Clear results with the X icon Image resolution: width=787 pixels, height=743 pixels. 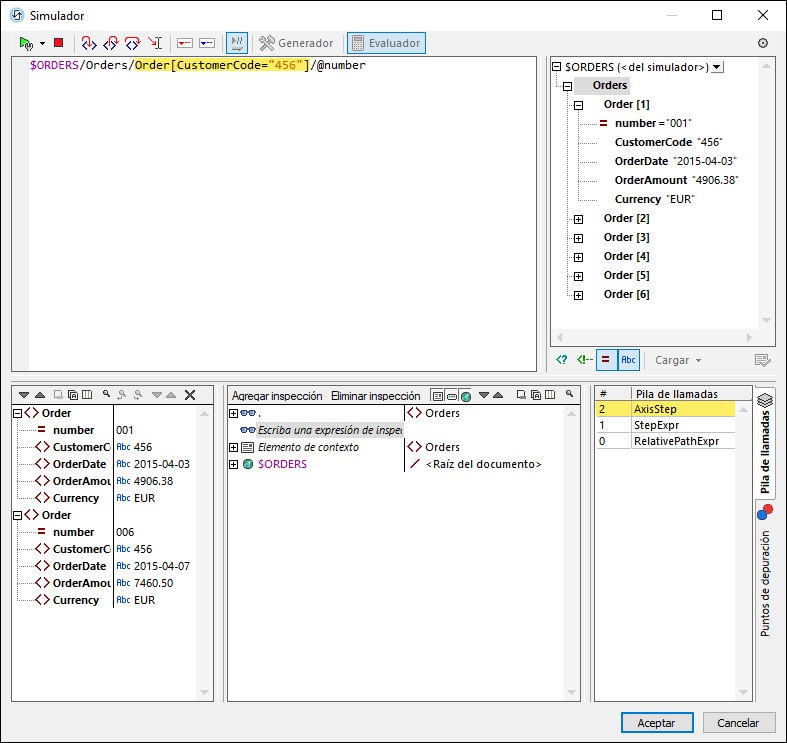190,395
